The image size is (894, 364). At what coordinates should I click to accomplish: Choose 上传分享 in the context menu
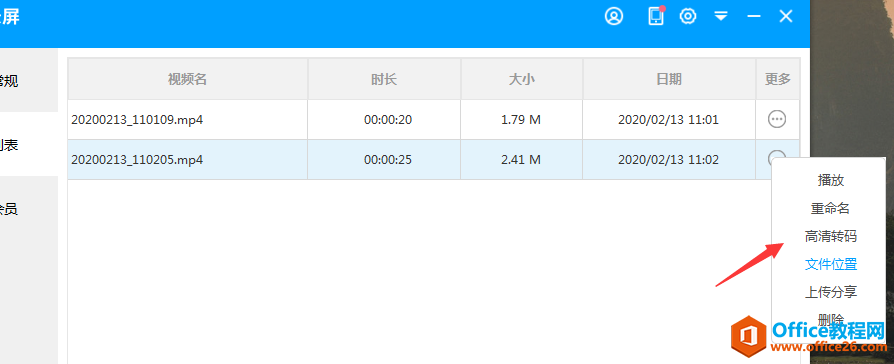831,292
